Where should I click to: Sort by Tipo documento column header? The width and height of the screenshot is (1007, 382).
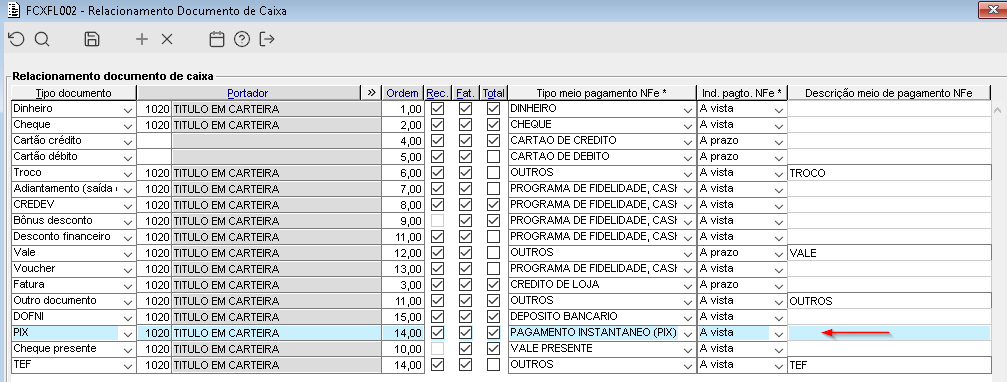pyautogui.click(x=74, y=93)
